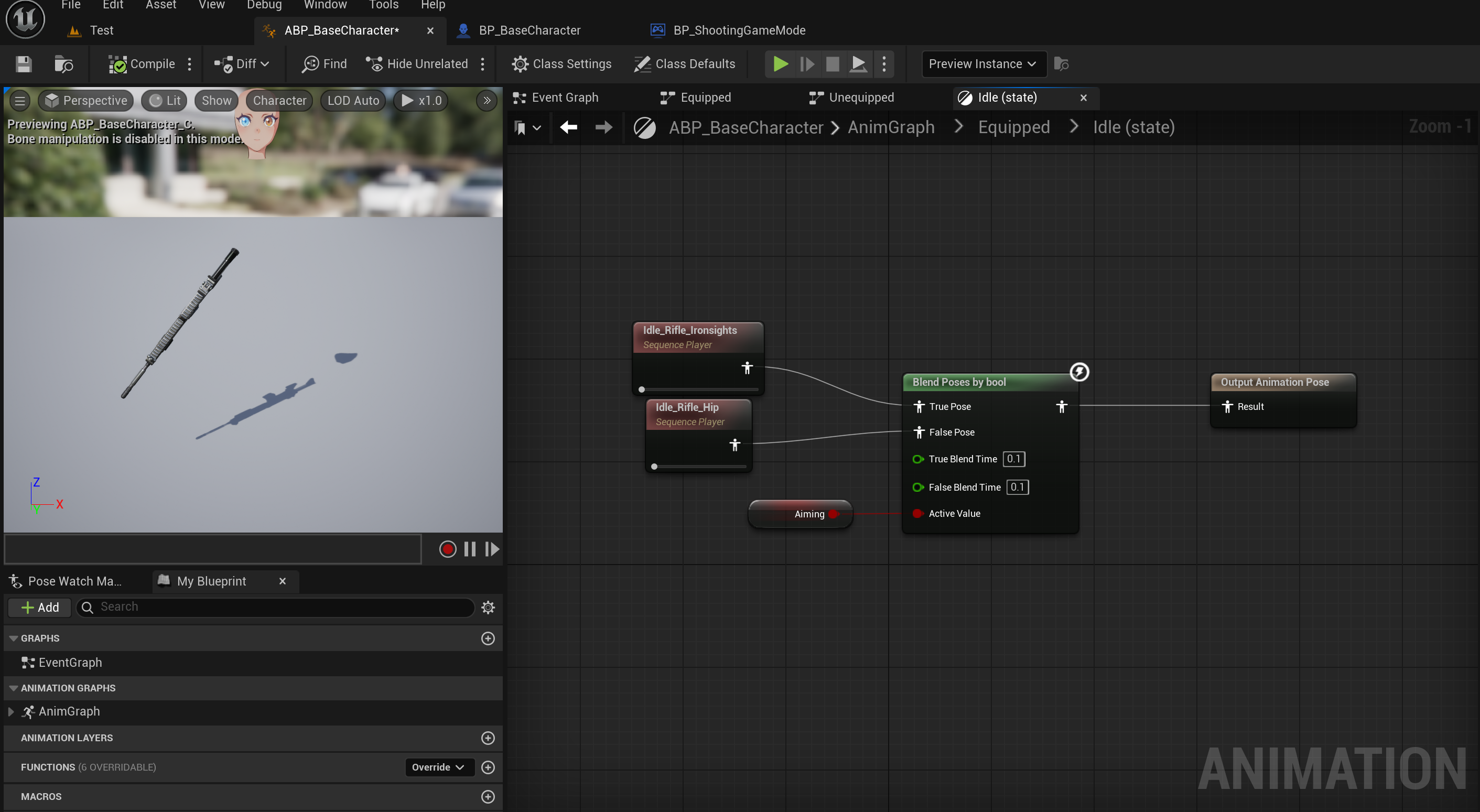Open Class Defaults
The image size is (1480, 812).
[684, 64]
